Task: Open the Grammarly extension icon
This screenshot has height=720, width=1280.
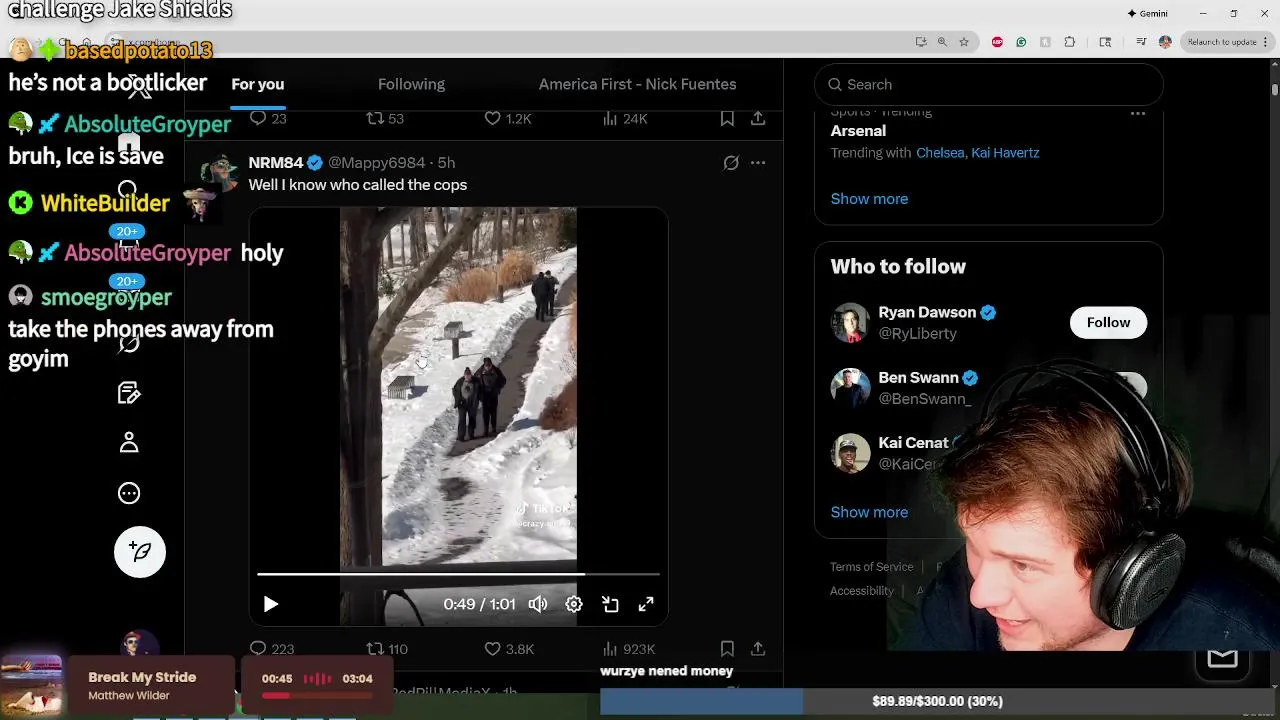Action: pyautogui.click(x=1021, y=42)
